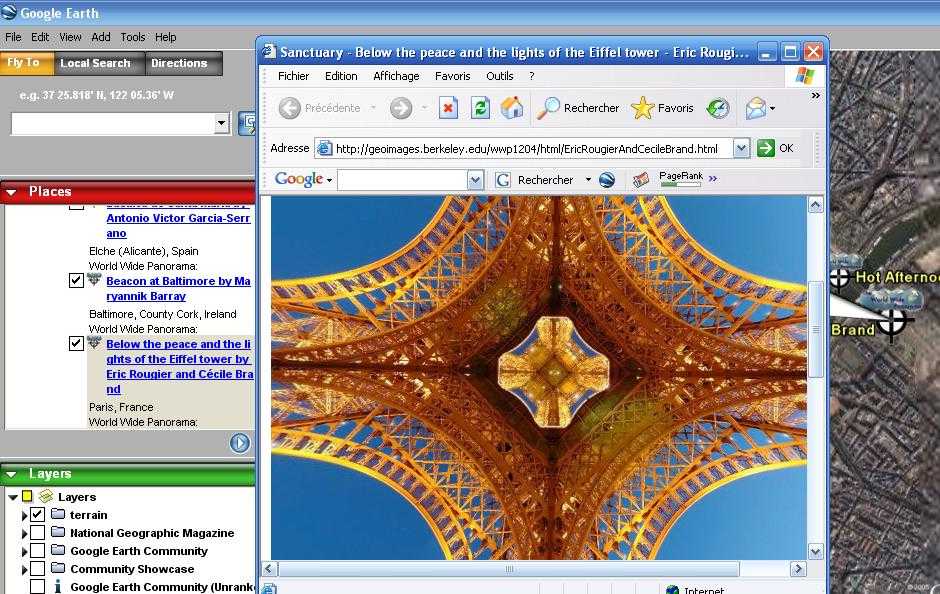The image size is (940, 594).
Task: Open the Google toolbar search box dropdown
Action: [475, 179]
